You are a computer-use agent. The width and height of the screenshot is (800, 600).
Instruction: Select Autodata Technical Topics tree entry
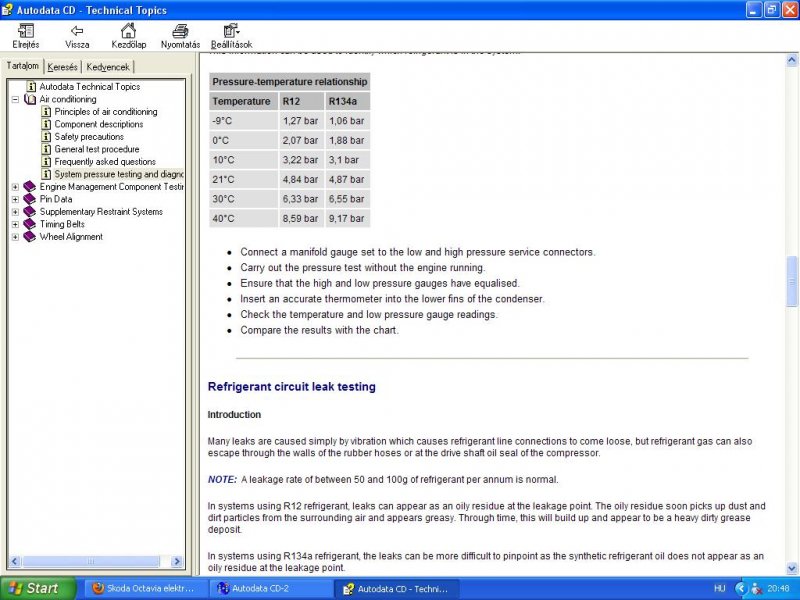pyautogui.click(x=90, y=86)
